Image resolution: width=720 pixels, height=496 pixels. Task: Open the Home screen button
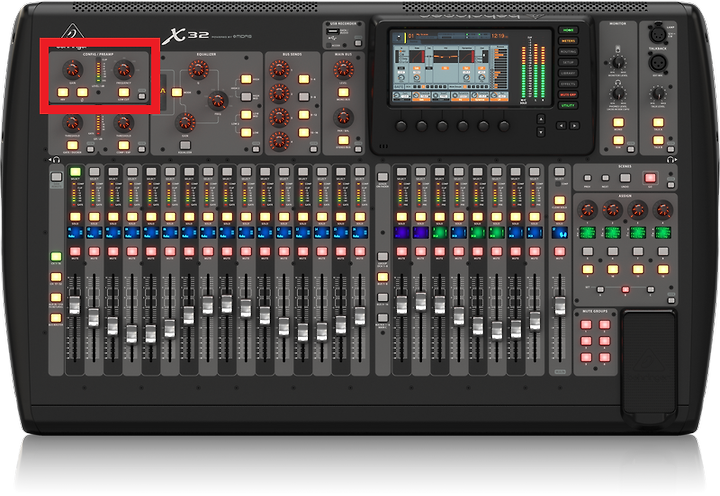tap(568, 30)
